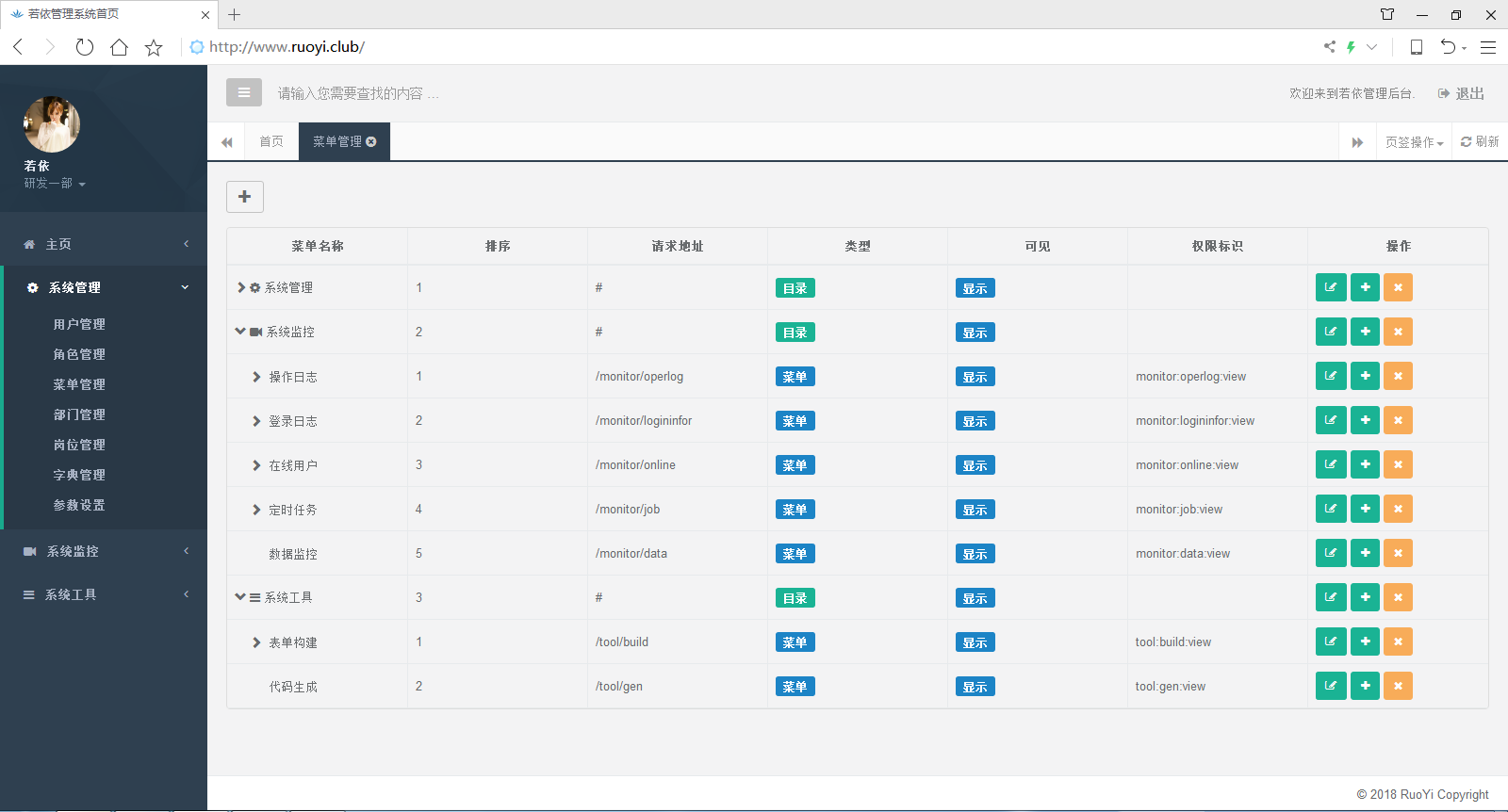Expand the 操作日志 tree row

[256, 377]
